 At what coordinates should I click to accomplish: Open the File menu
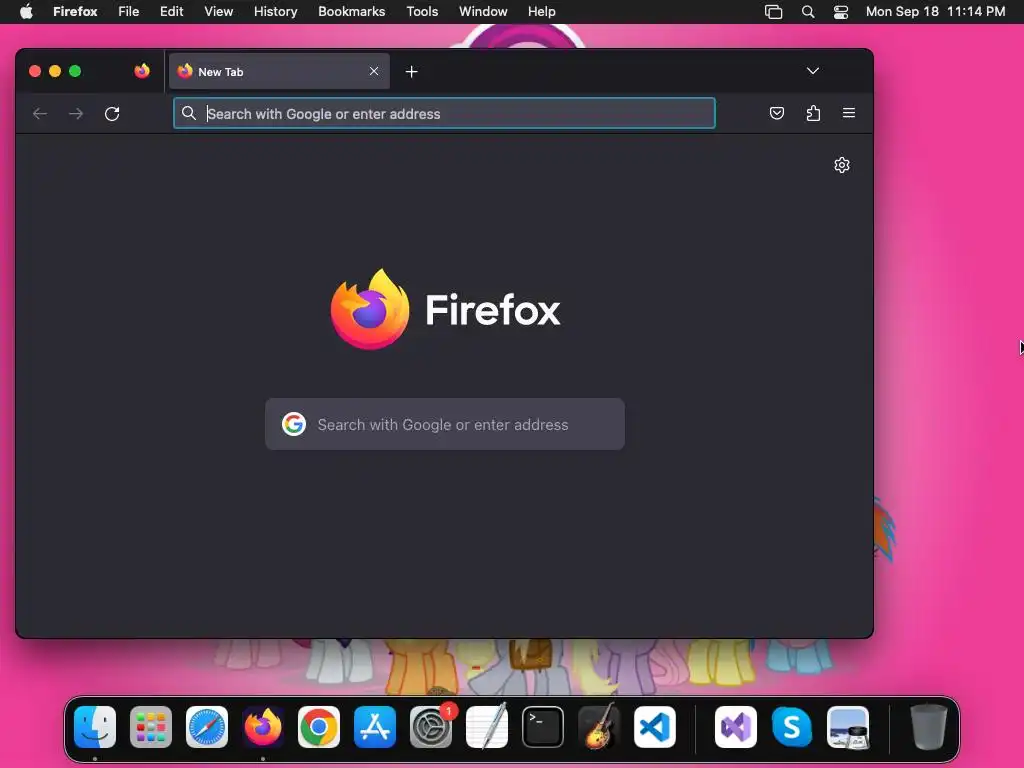tap(129, 11)
